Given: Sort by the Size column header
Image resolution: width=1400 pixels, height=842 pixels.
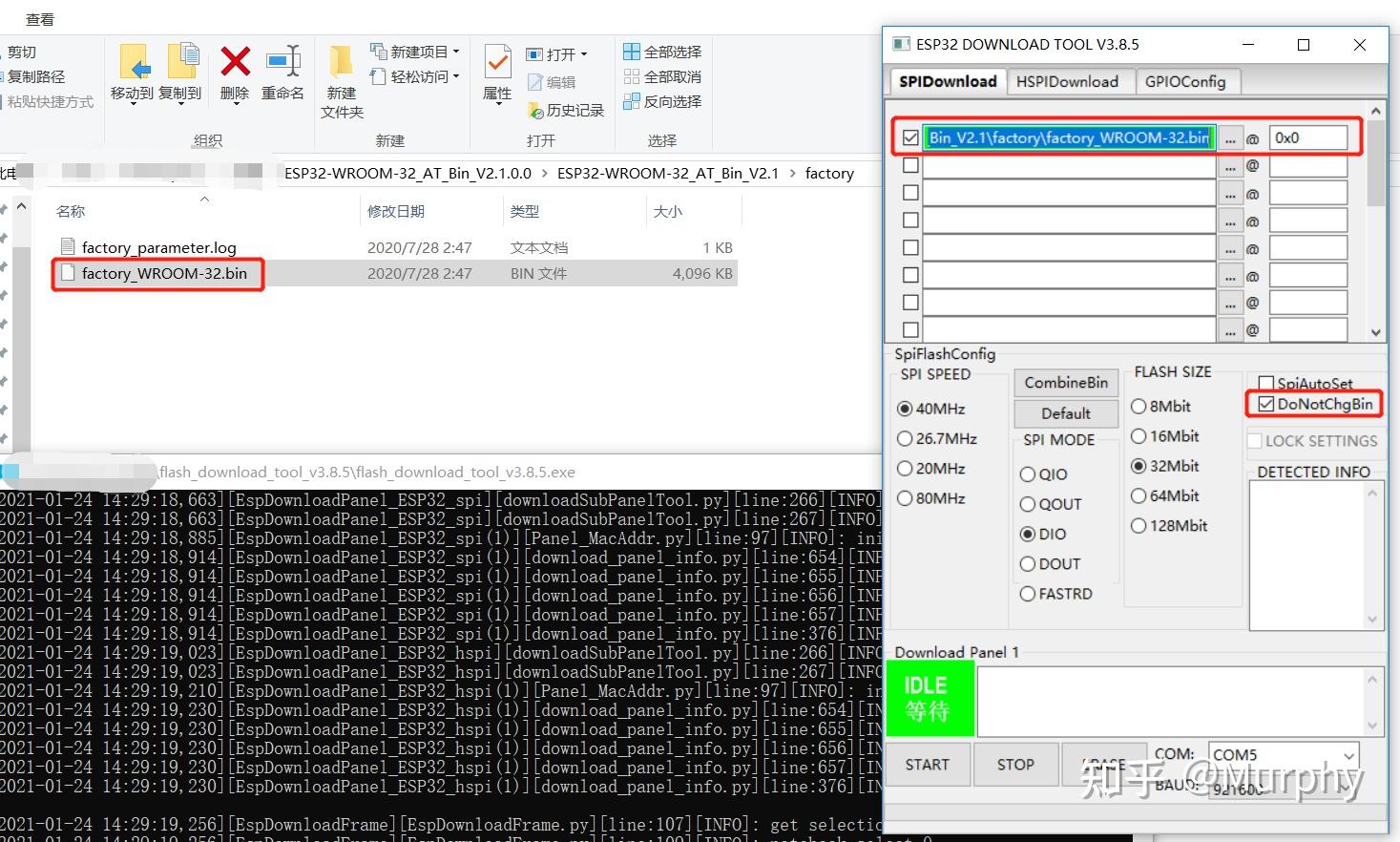Looking at the screenshot, I should 668,211.
